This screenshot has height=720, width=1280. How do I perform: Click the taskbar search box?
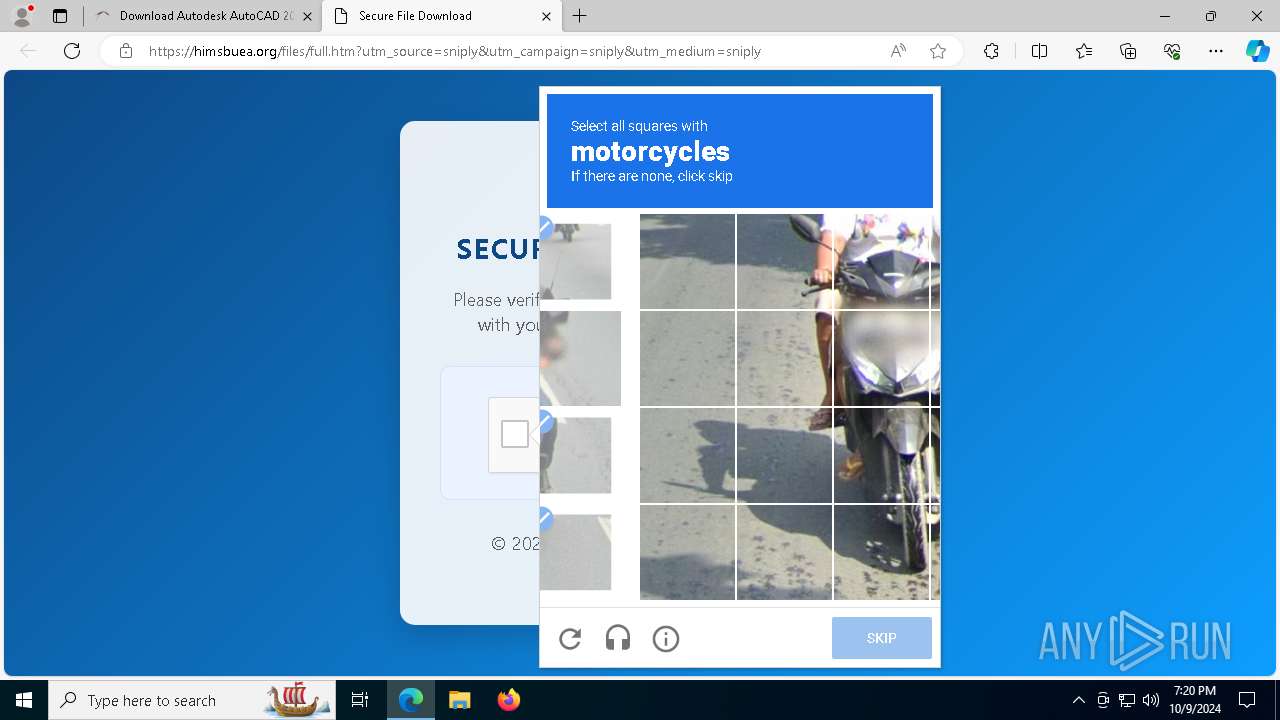[191, 700]
